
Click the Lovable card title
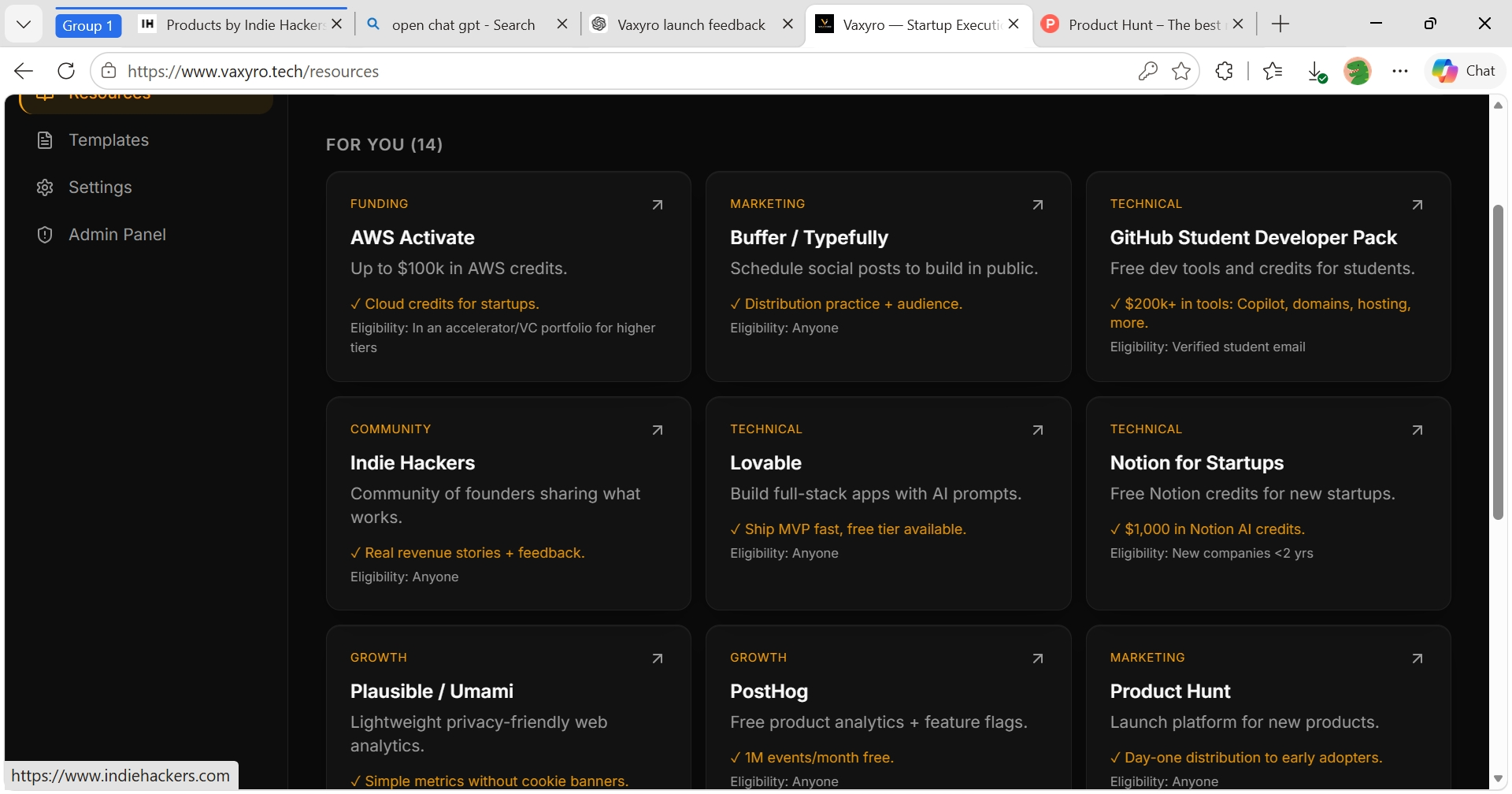(x=765, y=462)
